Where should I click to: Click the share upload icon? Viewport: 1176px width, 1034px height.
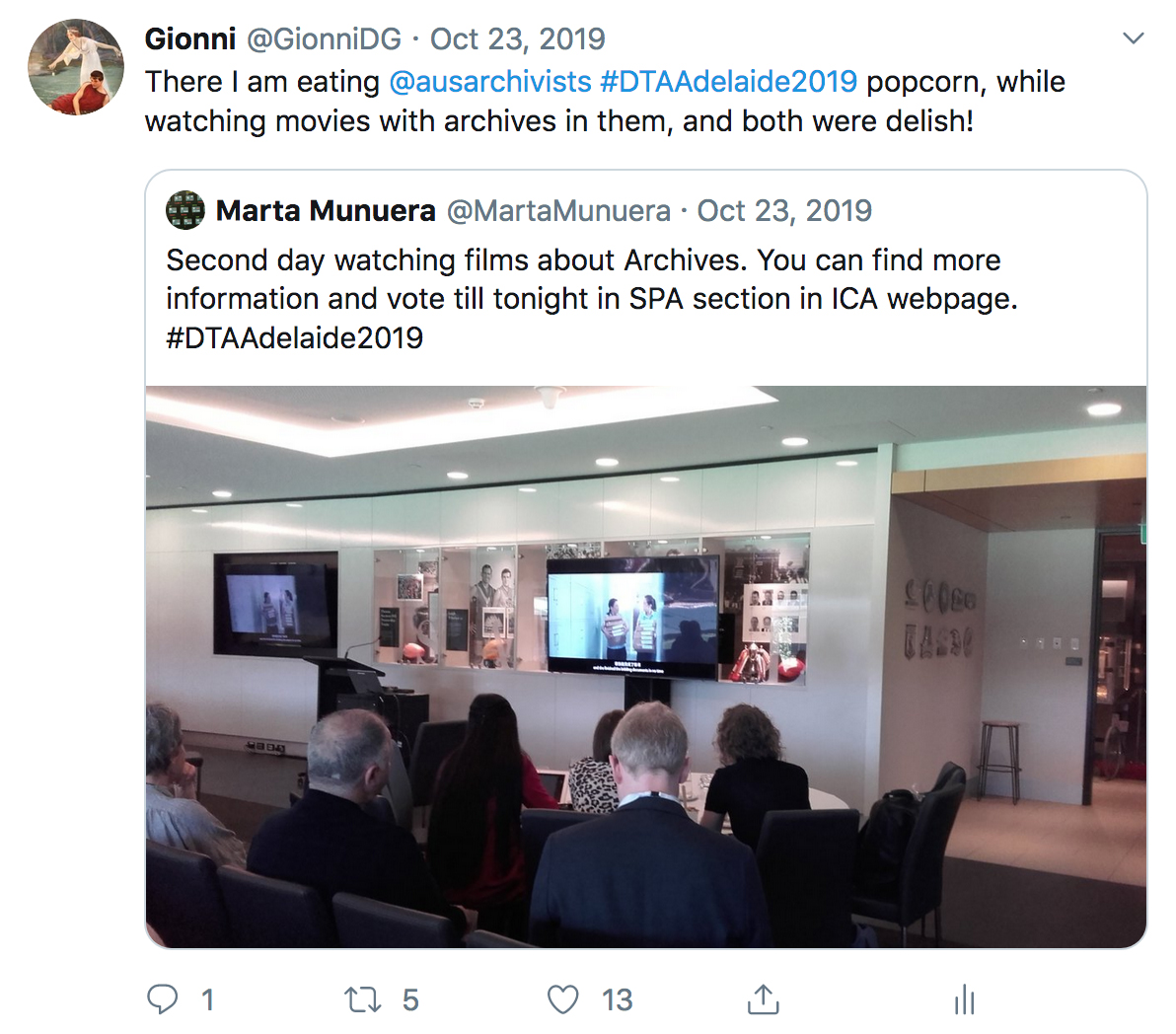(764, 999)
